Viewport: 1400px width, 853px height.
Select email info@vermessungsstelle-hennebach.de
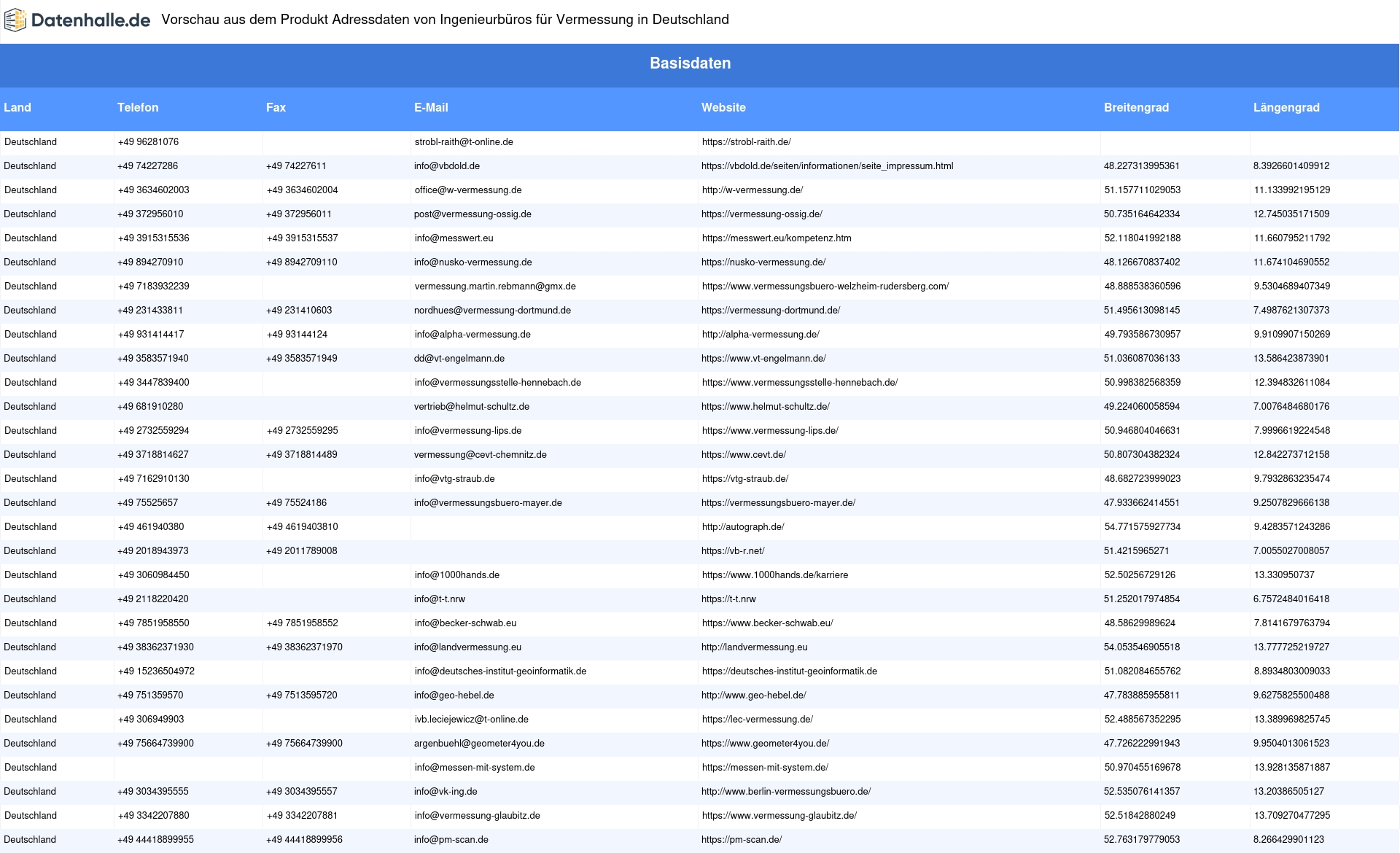498,383
